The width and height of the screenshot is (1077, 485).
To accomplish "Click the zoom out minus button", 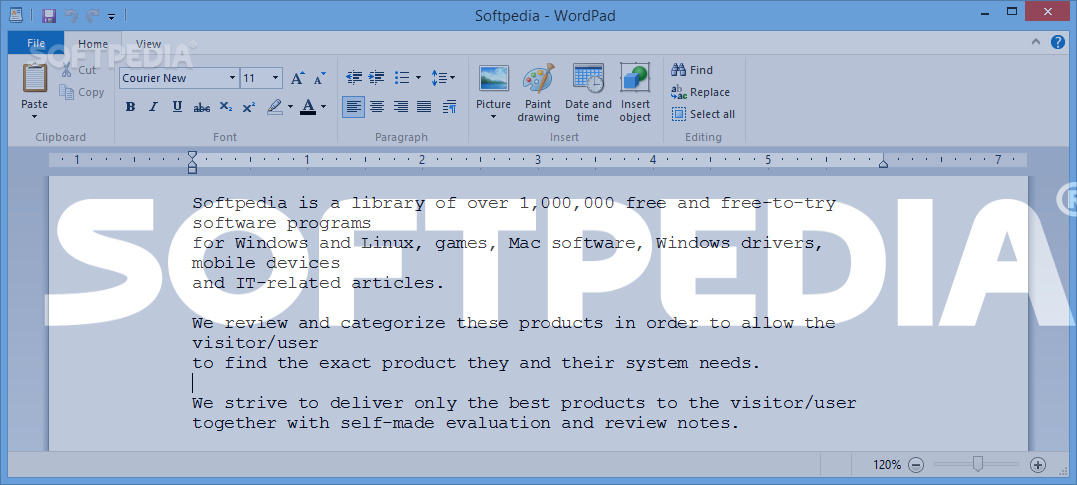I will (916, 465).
